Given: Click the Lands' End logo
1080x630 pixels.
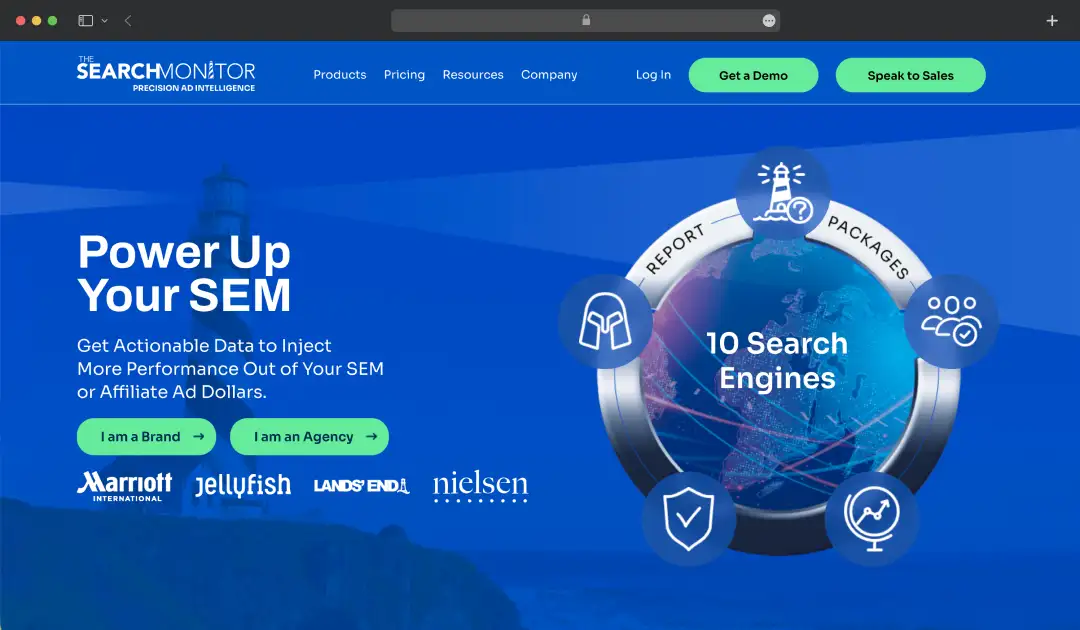Looking at the screenshot, I should (361, 485).
